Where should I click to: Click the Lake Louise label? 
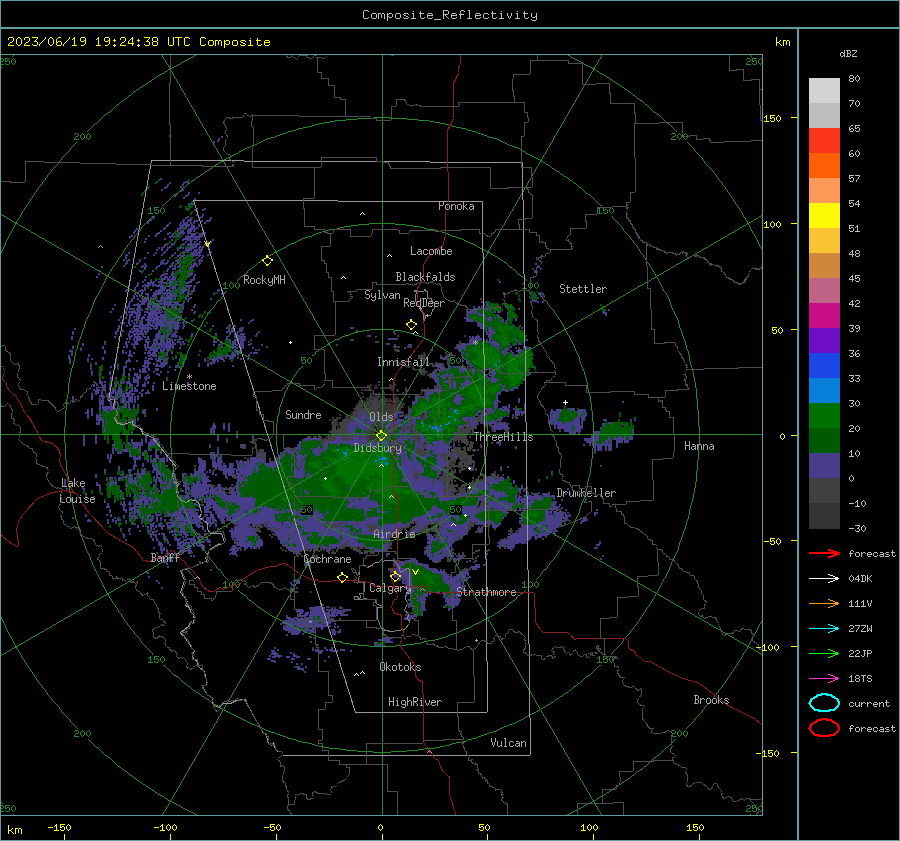77,491
